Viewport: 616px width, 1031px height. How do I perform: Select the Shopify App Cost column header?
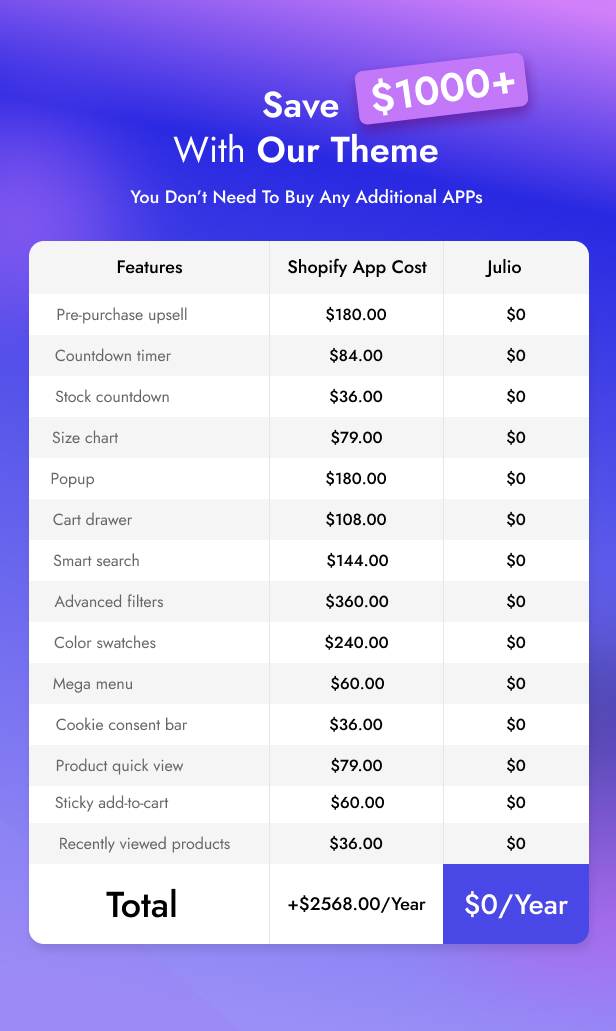(357, 267)
